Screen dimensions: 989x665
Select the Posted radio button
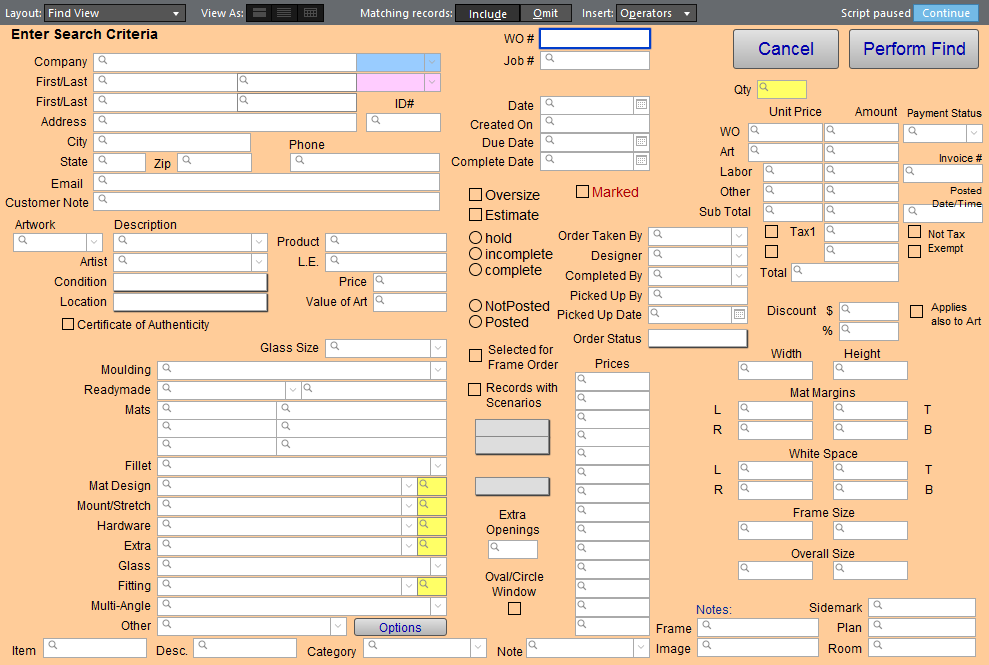click(476, 322)
